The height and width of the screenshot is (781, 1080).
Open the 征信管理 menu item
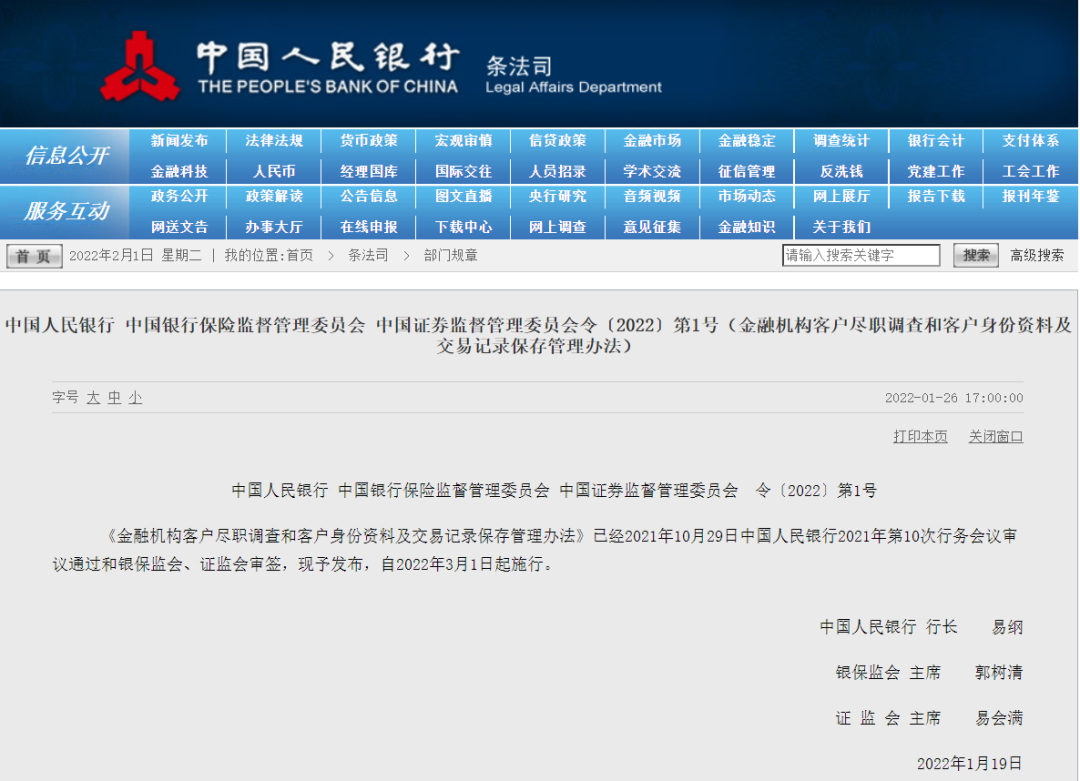click(746, 170)
